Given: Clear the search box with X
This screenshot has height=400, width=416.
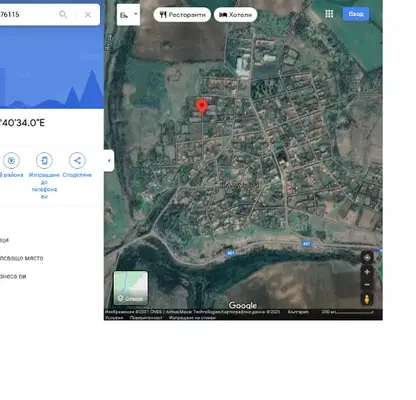Looking at the screenshot, I should (x=88, y=14).
